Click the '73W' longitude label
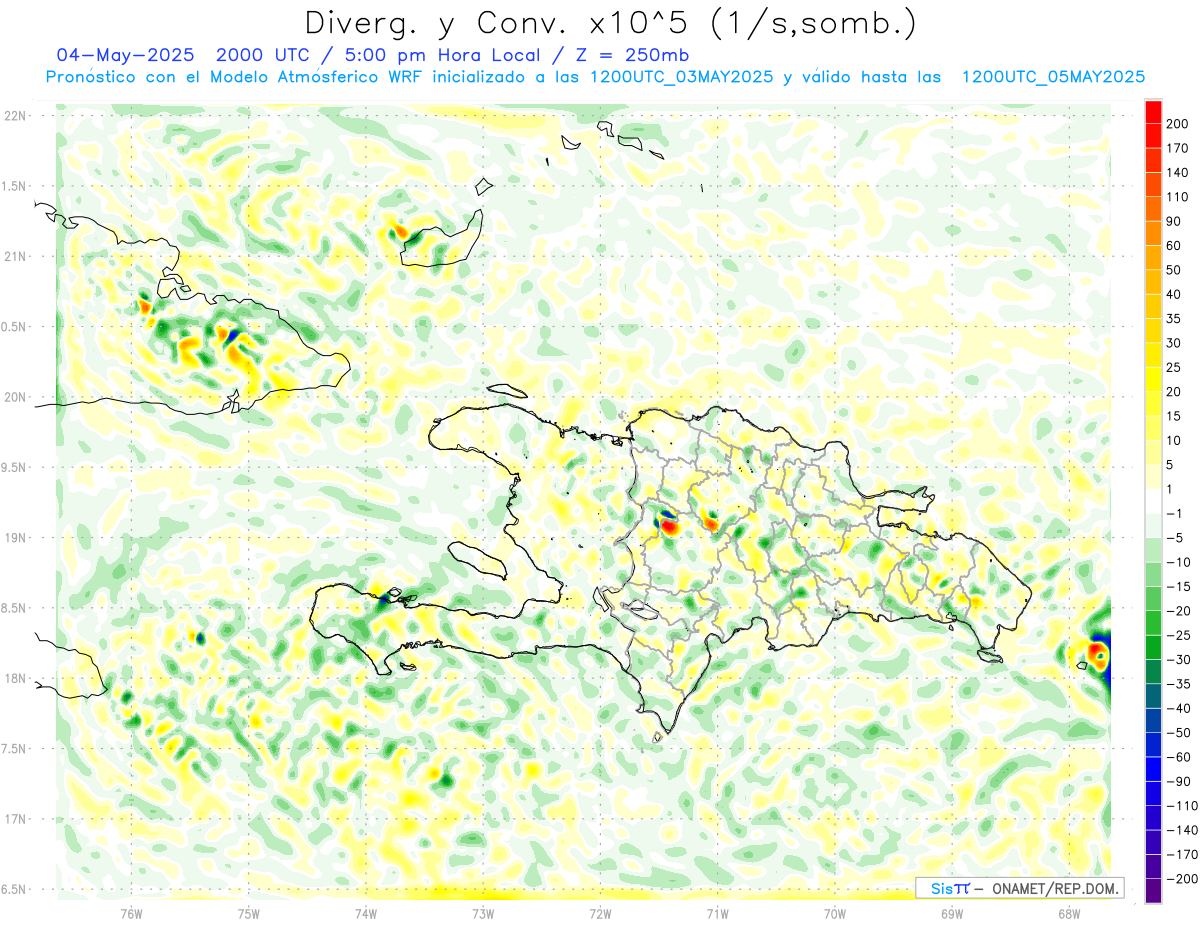 click(483, 914)
